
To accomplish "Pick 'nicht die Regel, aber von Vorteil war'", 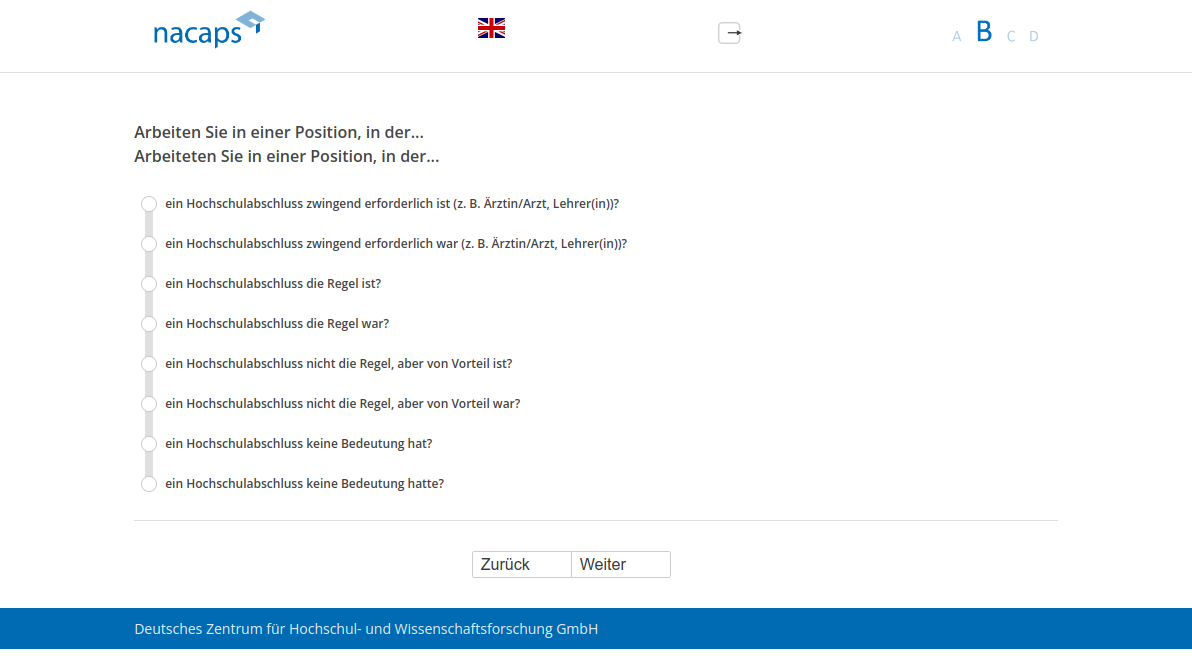I will [x=149, y=404].
